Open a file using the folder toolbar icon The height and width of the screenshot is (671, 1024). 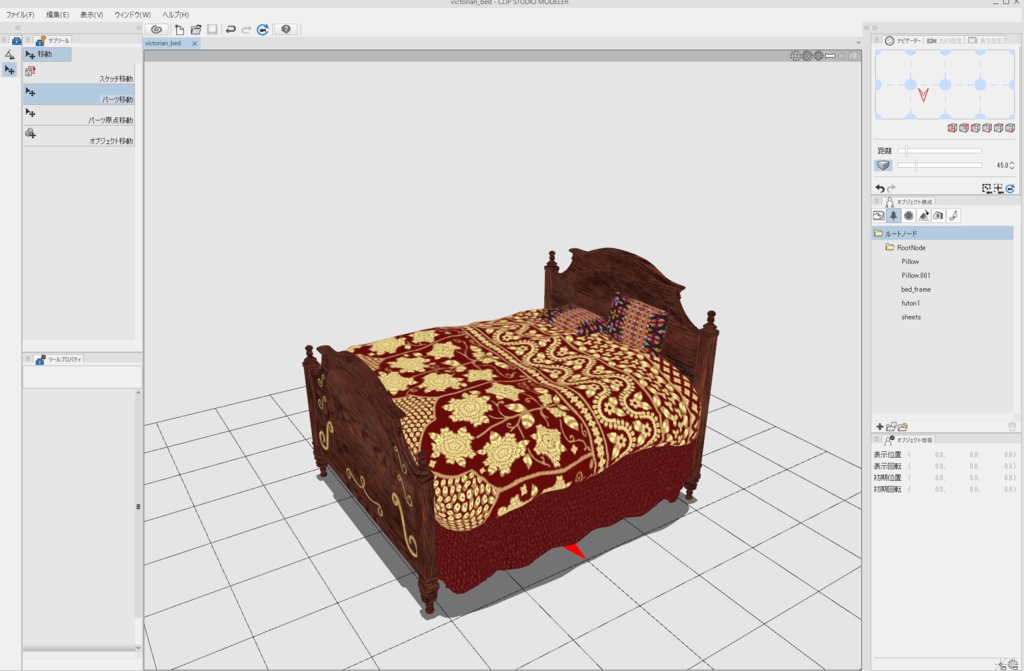196,30
